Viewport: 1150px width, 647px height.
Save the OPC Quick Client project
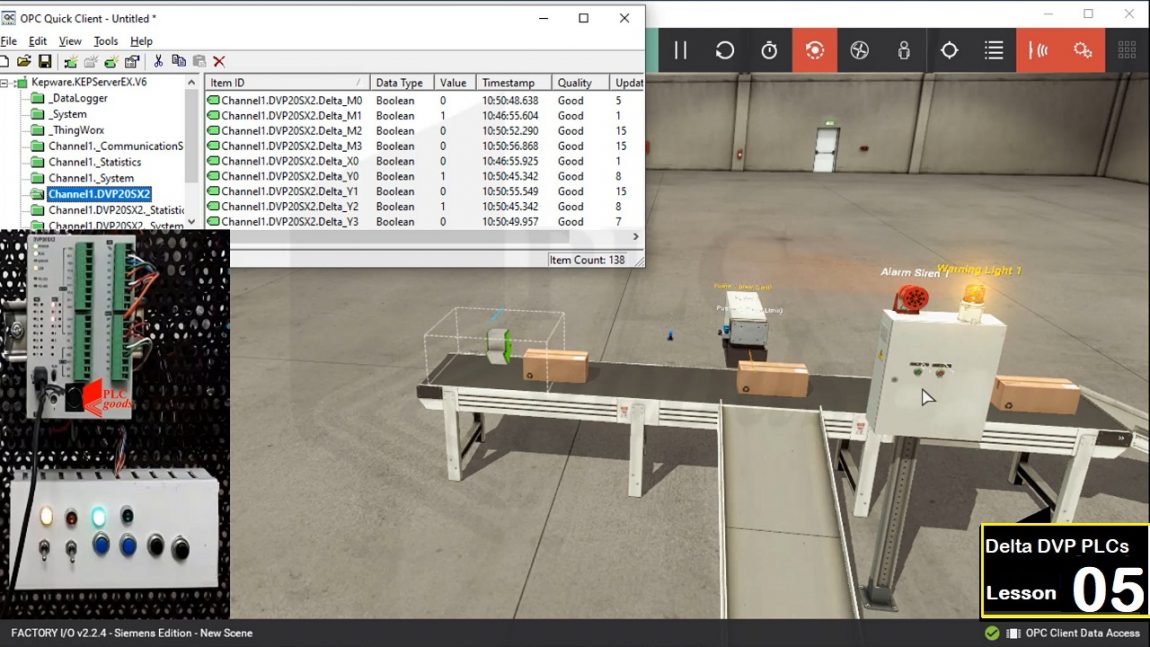46,62
